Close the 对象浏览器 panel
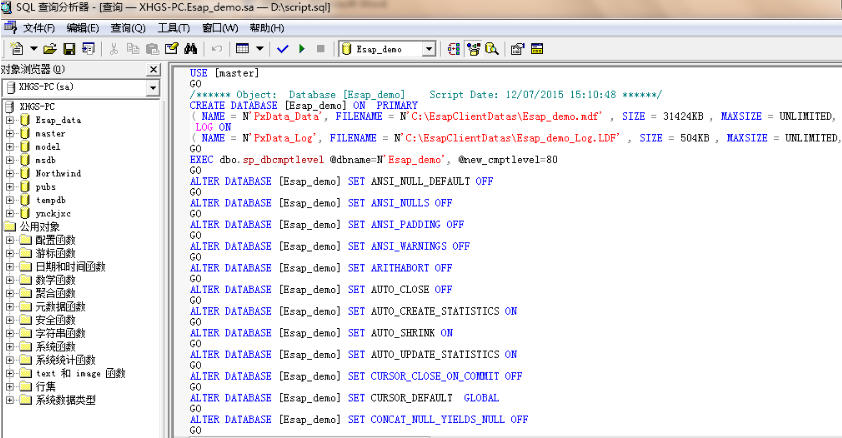The width and height of the screenshot is (842, 438). click(153, 69)
